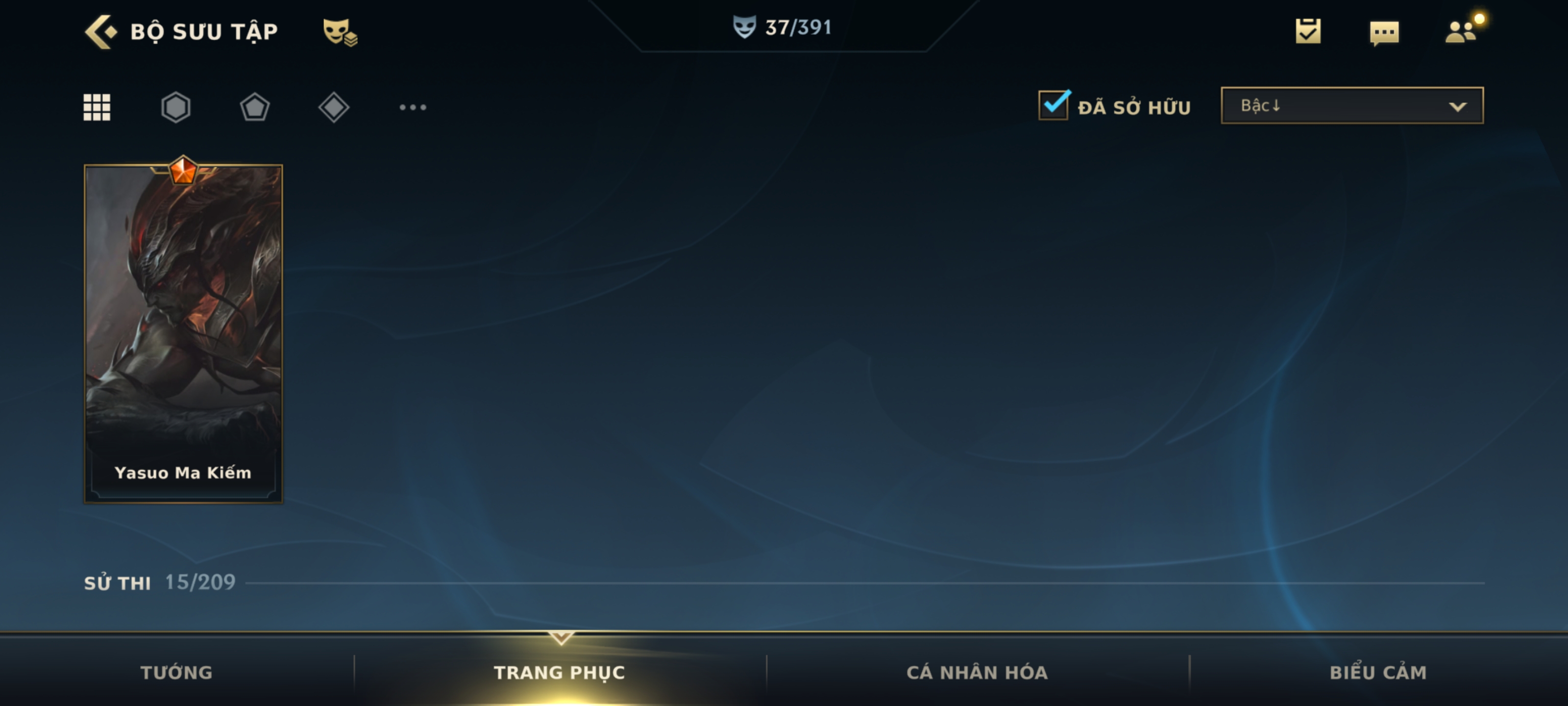Go back using the gold arrow

point(100,32)
